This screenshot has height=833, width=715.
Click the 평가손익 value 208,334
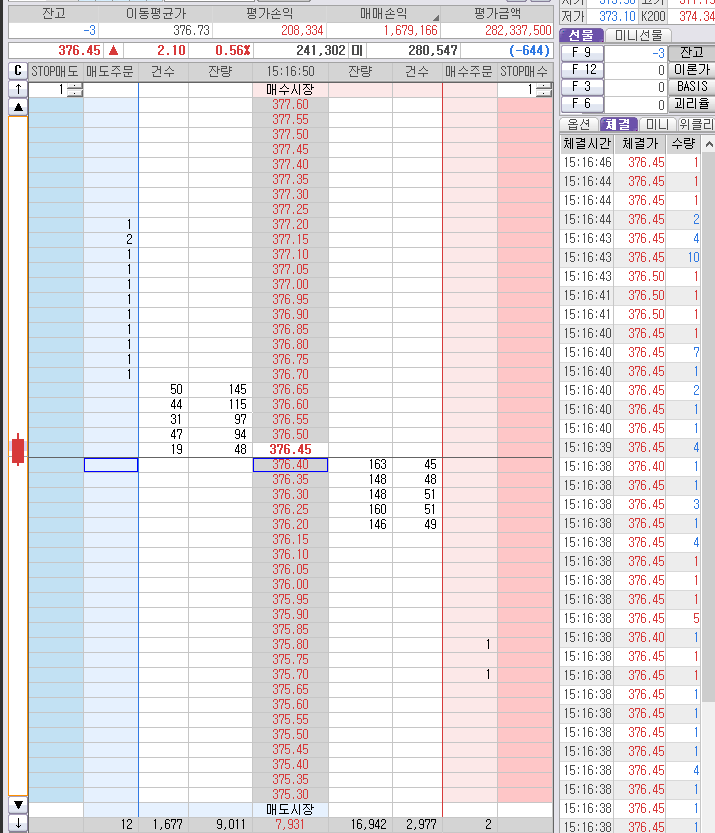(302, 31)
